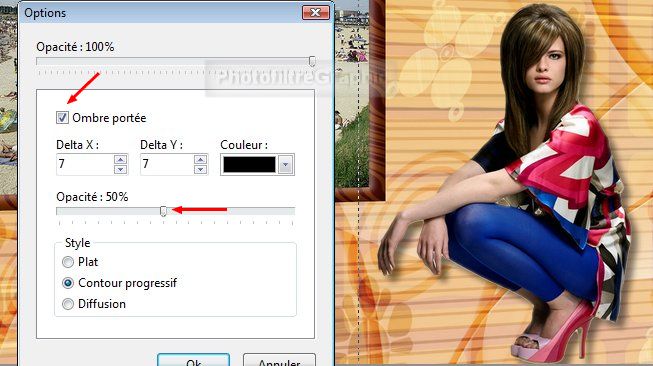This screenshot has height=366, width=653.
Task: Click the shadow Opacité 50% slider handle
Action: pos(163,211)
